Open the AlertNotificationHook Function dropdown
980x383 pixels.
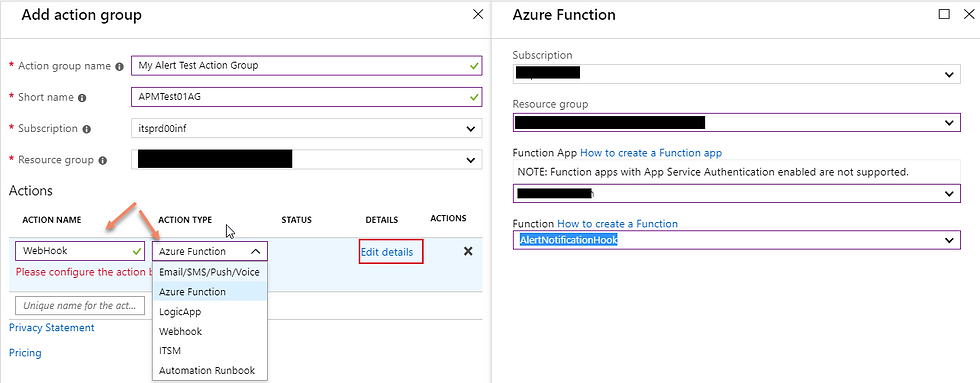click(737, 240)
